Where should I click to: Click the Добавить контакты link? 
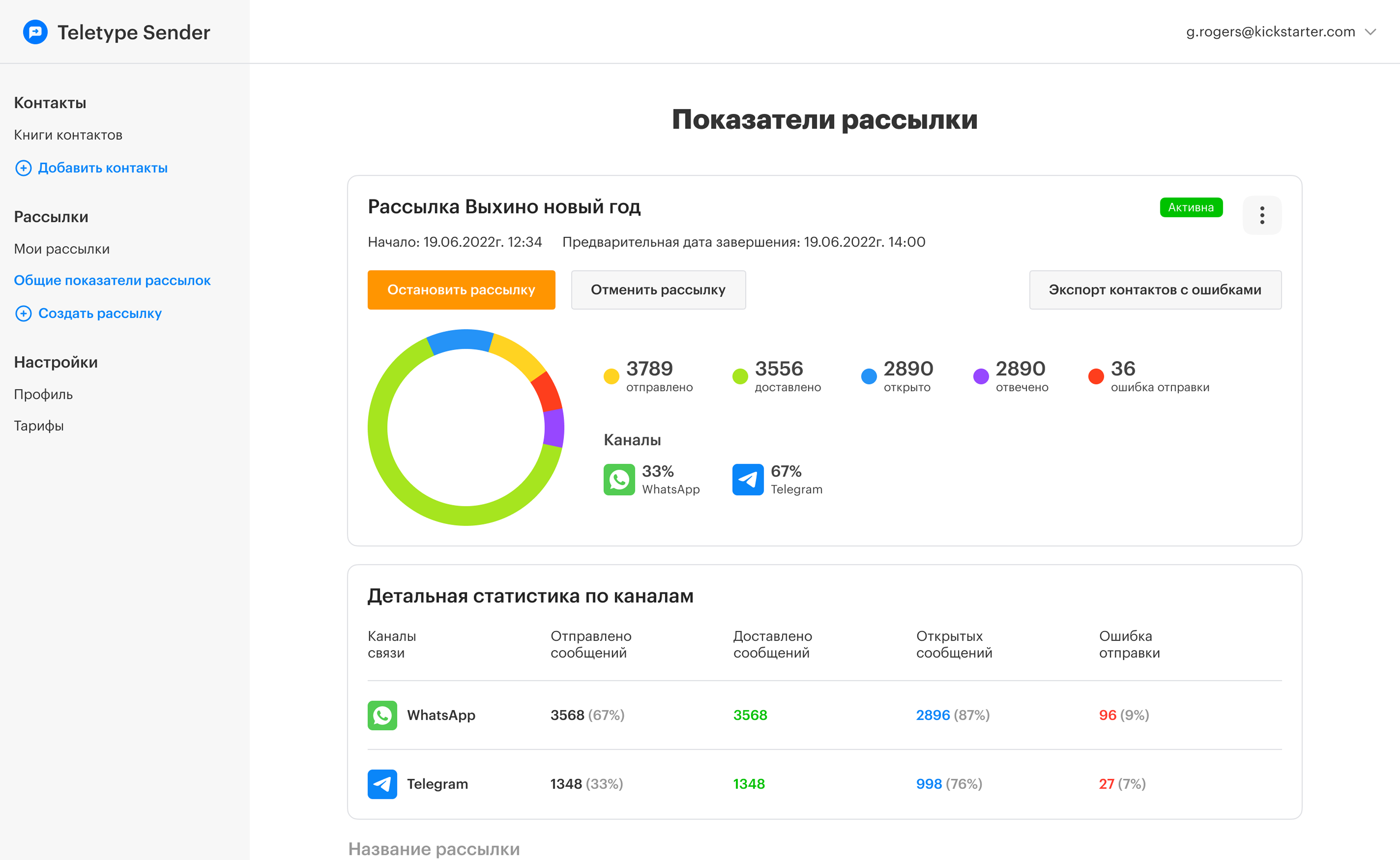click(x=102, y=168)
